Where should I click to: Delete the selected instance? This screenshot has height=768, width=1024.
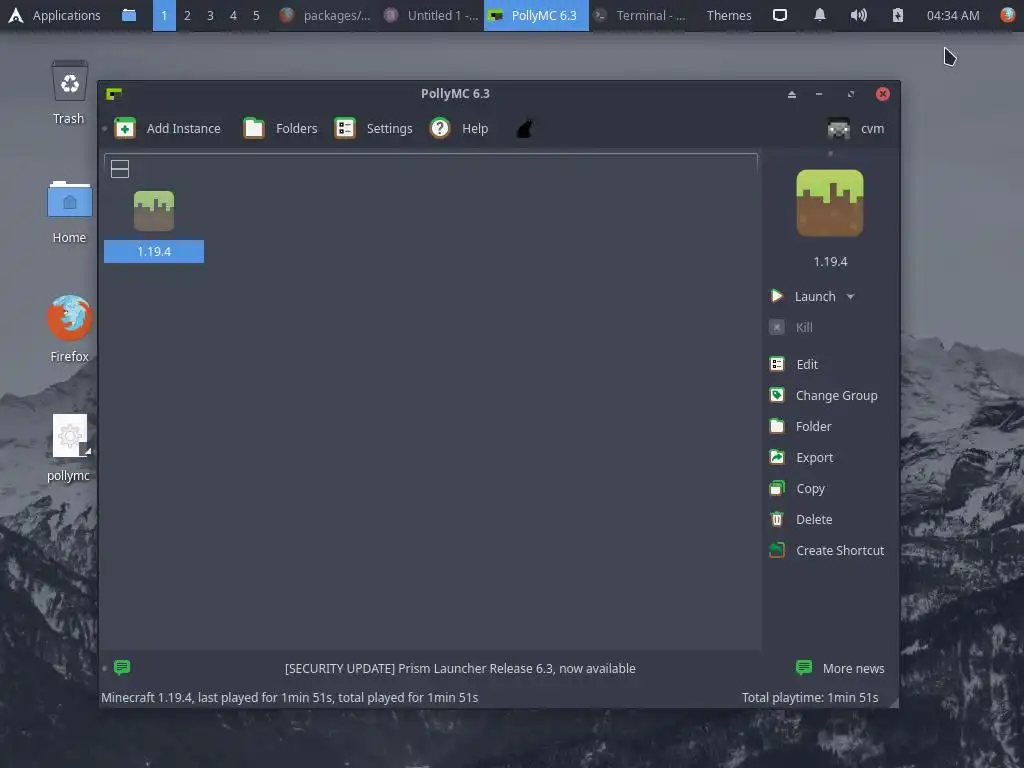(x=801, y=519)
